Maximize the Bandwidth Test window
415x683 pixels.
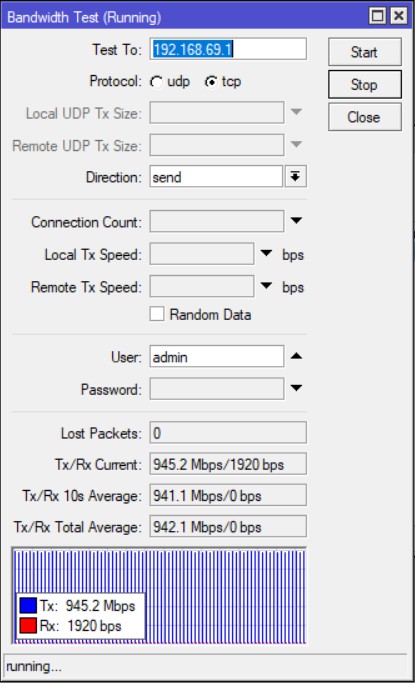(x=377, y=16)
